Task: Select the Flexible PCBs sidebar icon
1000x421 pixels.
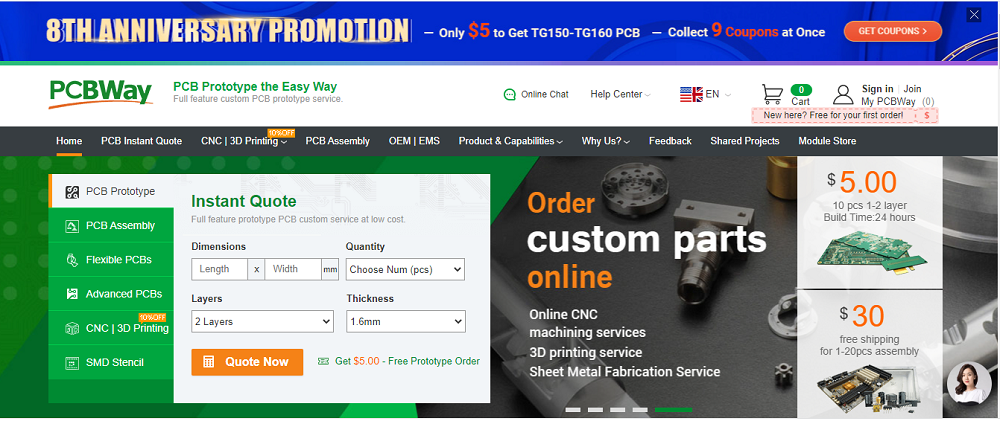Action: click(x=72, y=260)
